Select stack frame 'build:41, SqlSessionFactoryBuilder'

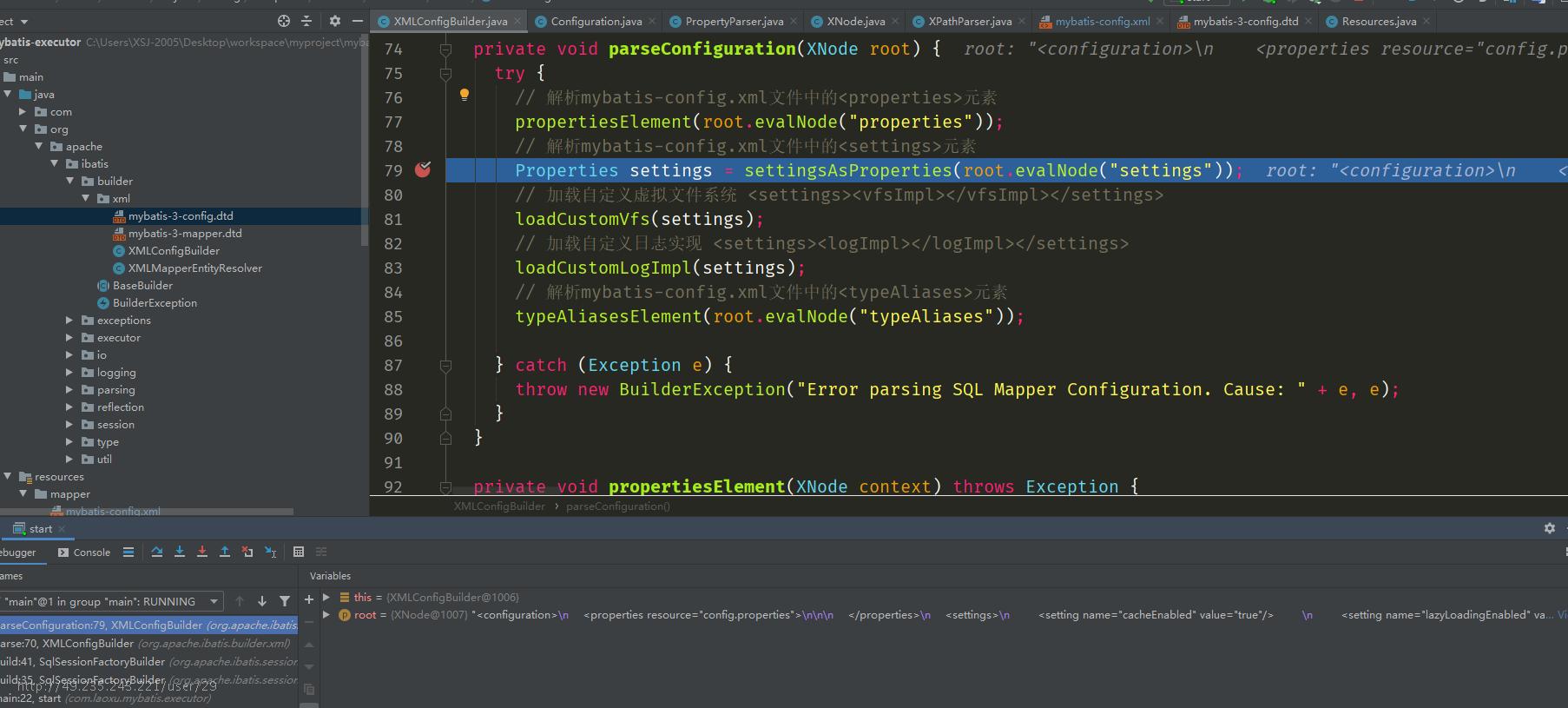[x=148, y=661]
